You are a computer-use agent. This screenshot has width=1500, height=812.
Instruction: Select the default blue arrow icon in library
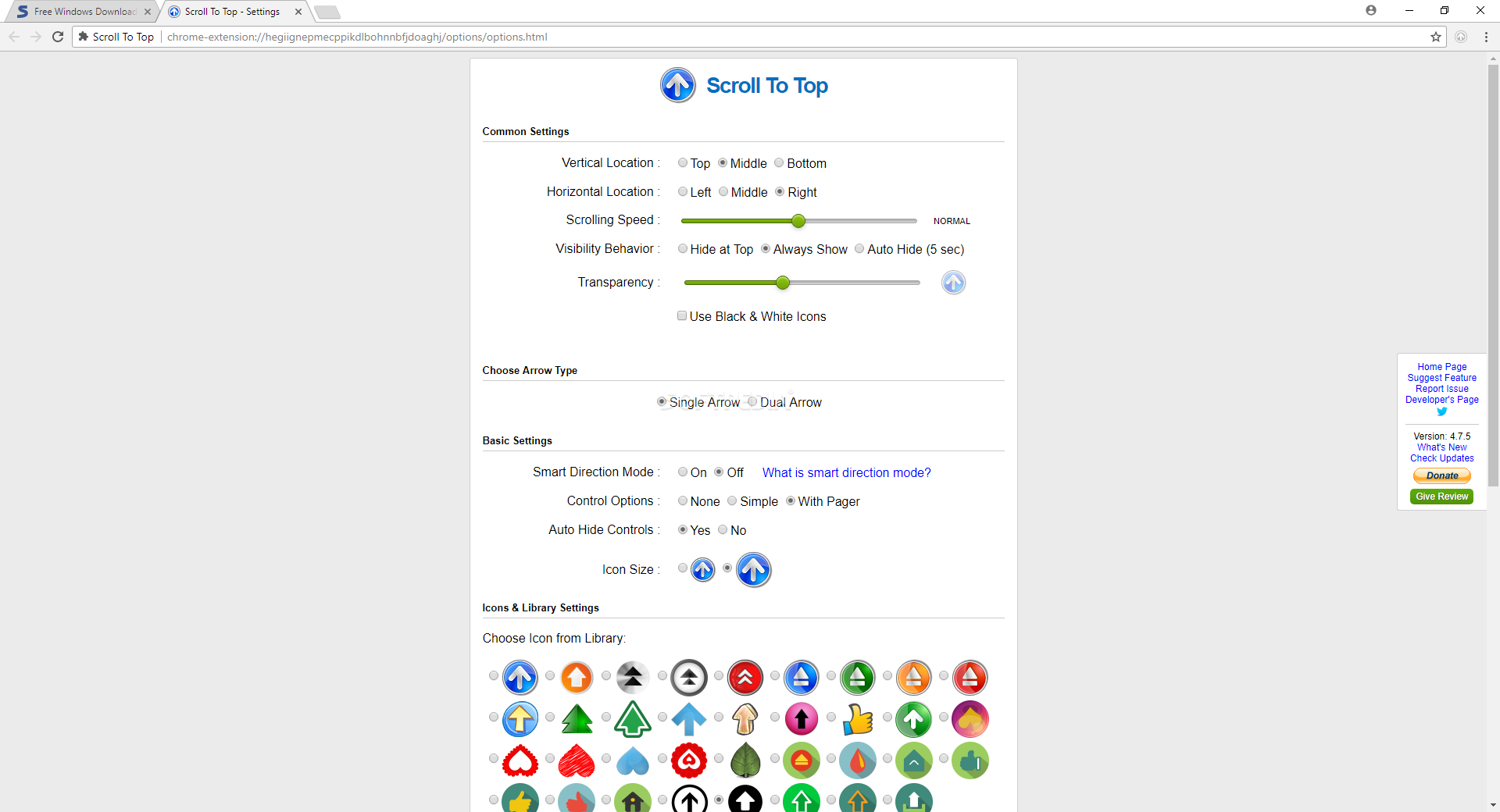coord(520,678)
